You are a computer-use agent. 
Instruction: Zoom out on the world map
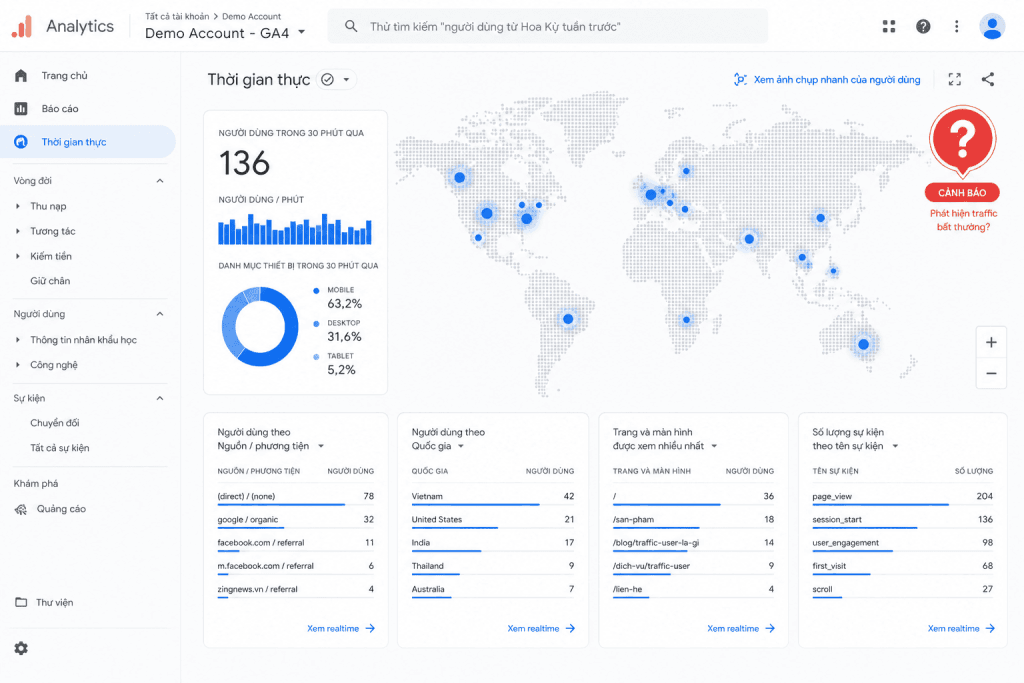(x=991, y=373)
